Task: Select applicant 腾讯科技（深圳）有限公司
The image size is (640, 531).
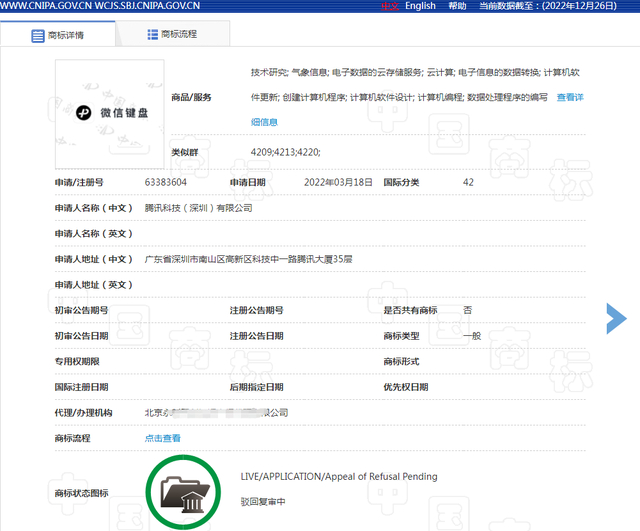Action: [x=198, y=208]
